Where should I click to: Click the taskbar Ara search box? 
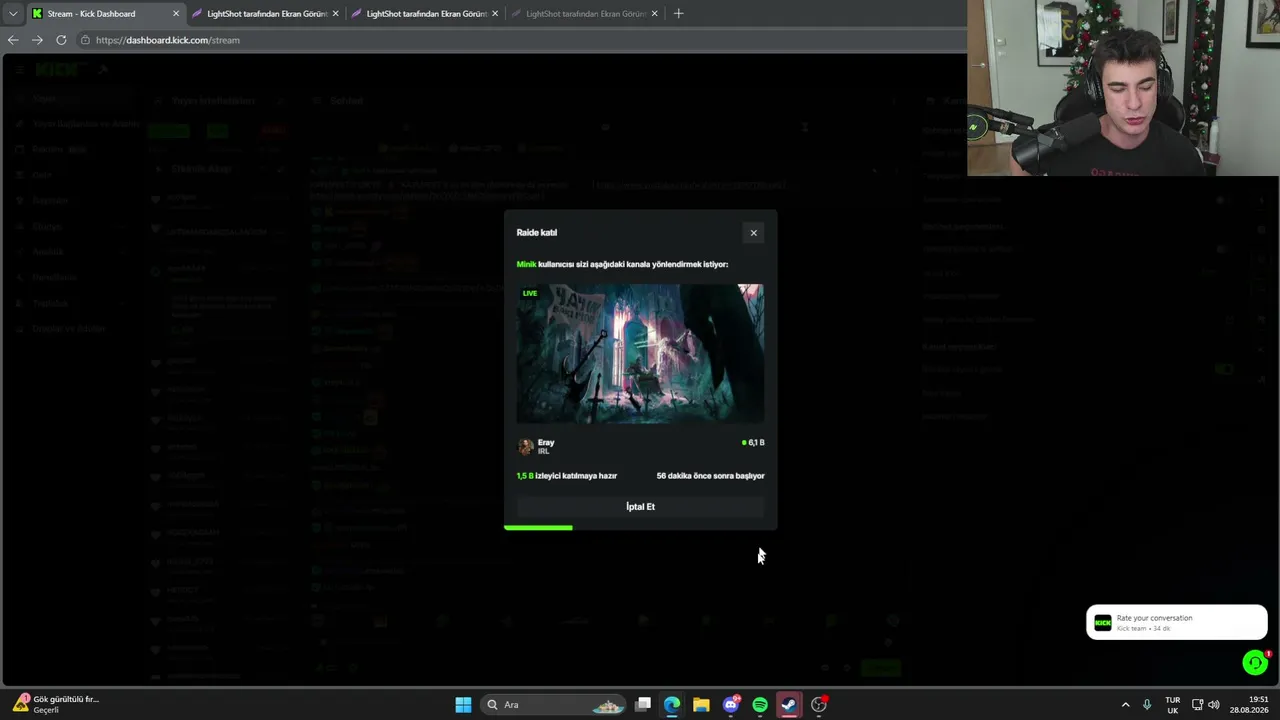coord(554,705)
